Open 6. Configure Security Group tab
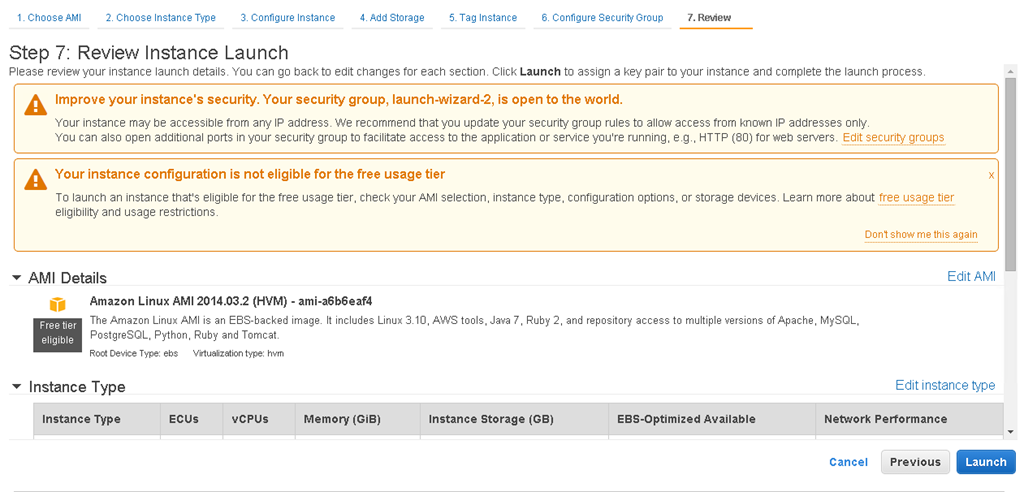Viewport: 1024px width, 492px height. [x=602, y=18]
